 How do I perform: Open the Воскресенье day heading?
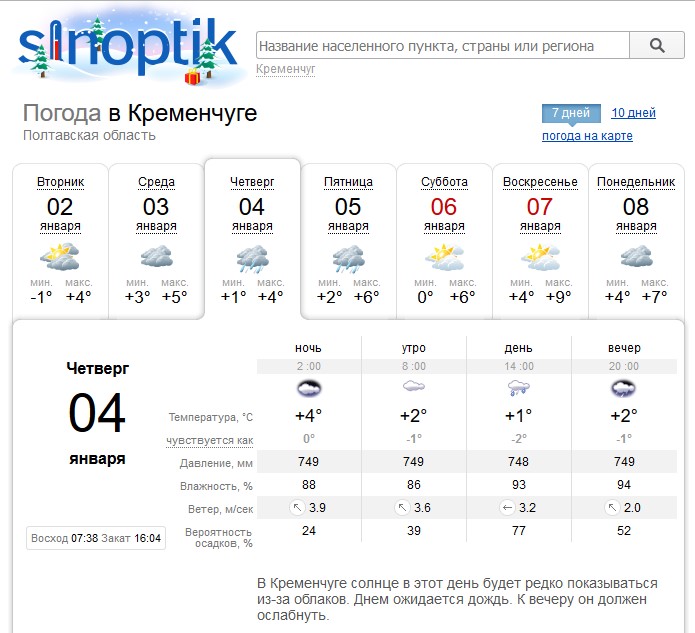click(x=540, y=182)
